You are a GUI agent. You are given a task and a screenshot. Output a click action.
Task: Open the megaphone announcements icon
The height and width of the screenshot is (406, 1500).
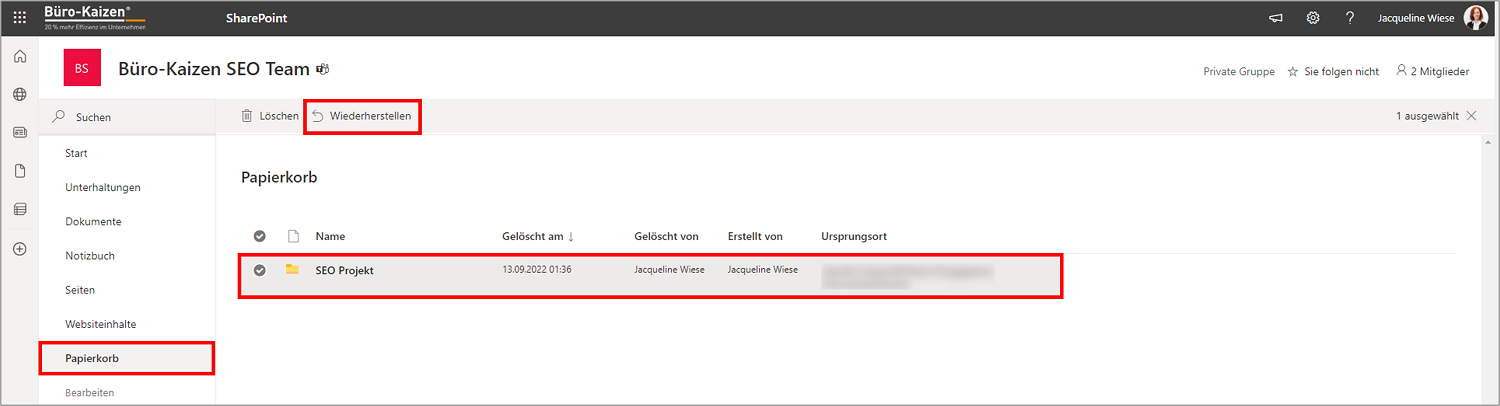tap(1276, 18)
